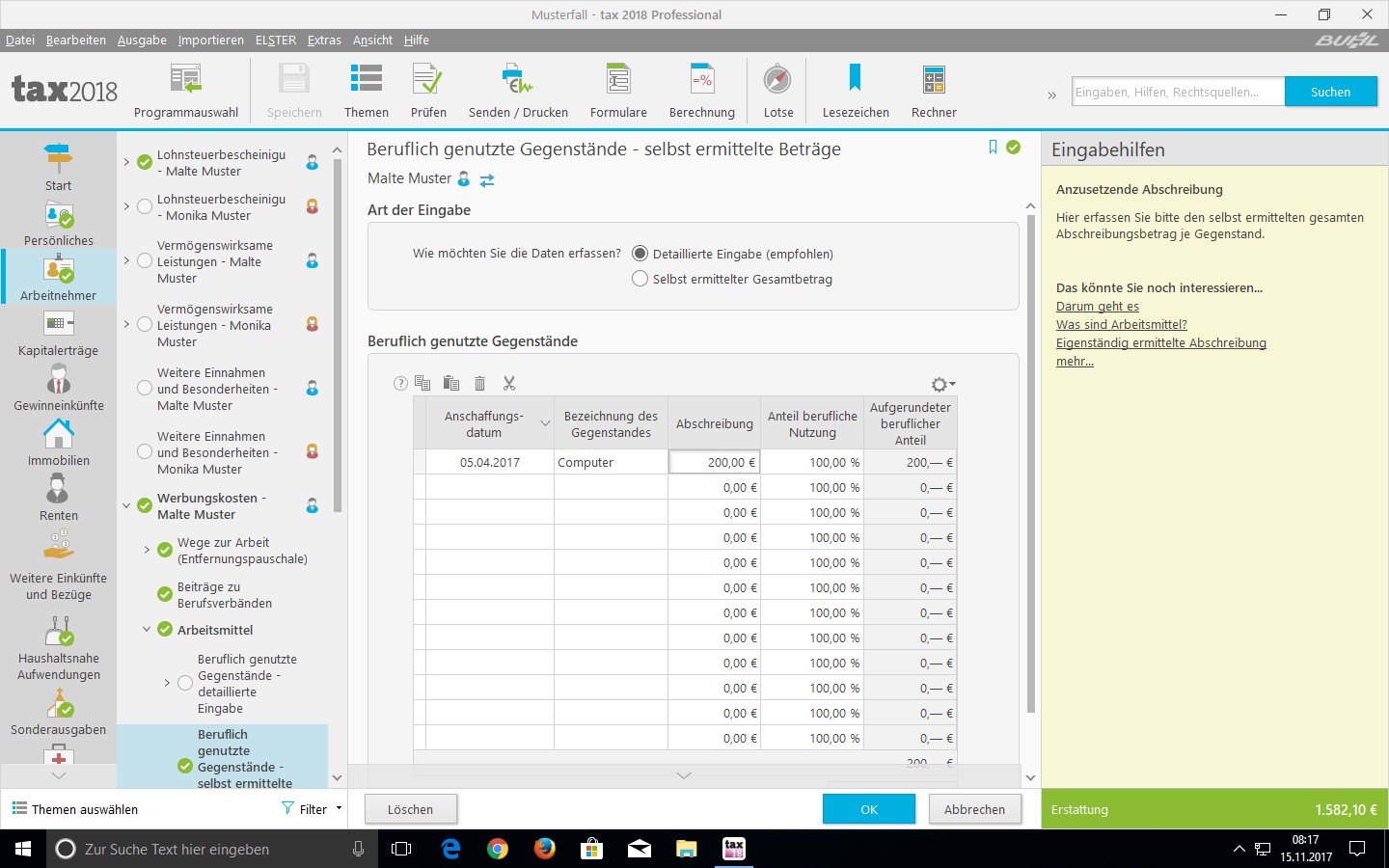
Task: Start the Lotse compass guide
Action: 778,92
